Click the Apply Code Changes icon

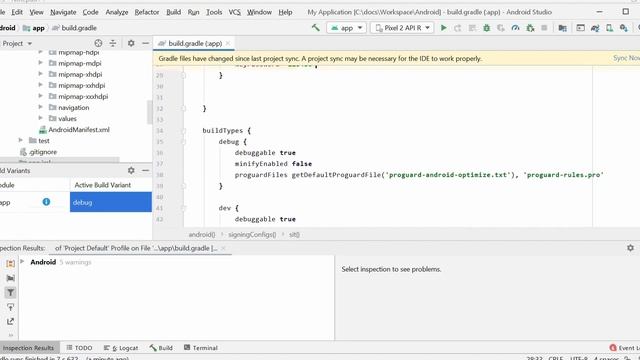[x=472, y=28]
